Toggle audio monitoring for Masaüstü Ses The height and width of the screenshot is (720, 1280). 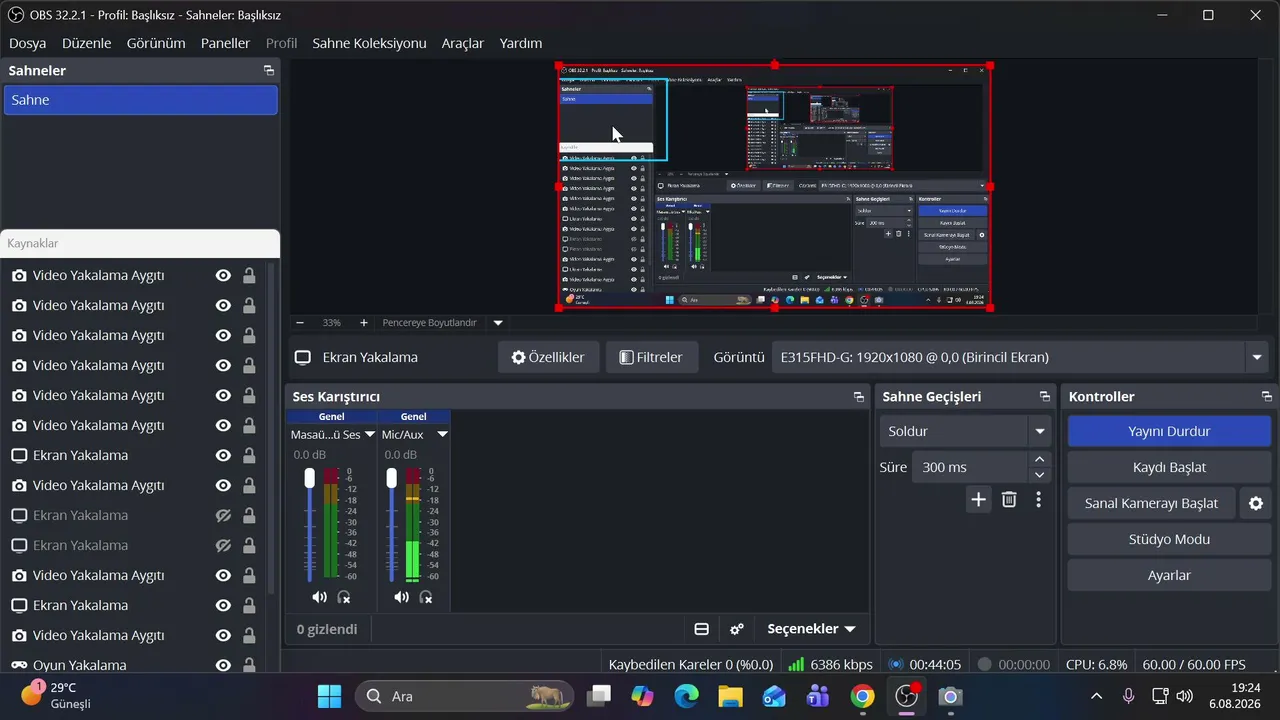[344, 597]
